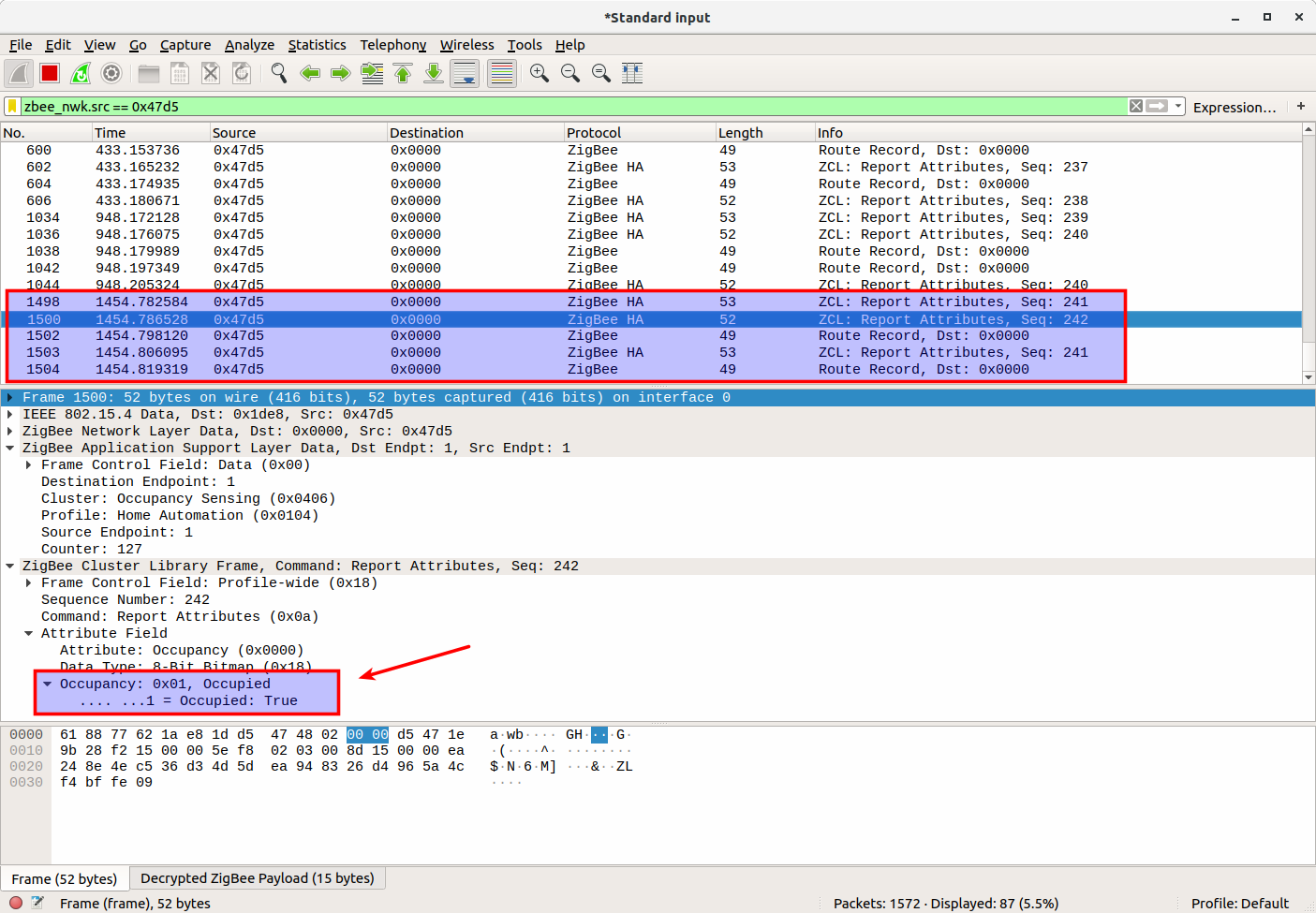Go forward in packet history arrow
Screen dimensions: 1316x913
pos(341,73)
